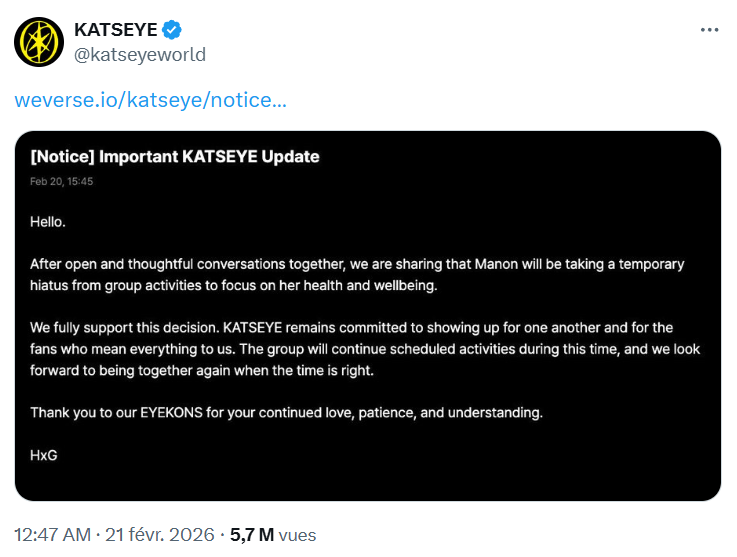Open the weverse.io/katseye/notice link

pos(150,101)
